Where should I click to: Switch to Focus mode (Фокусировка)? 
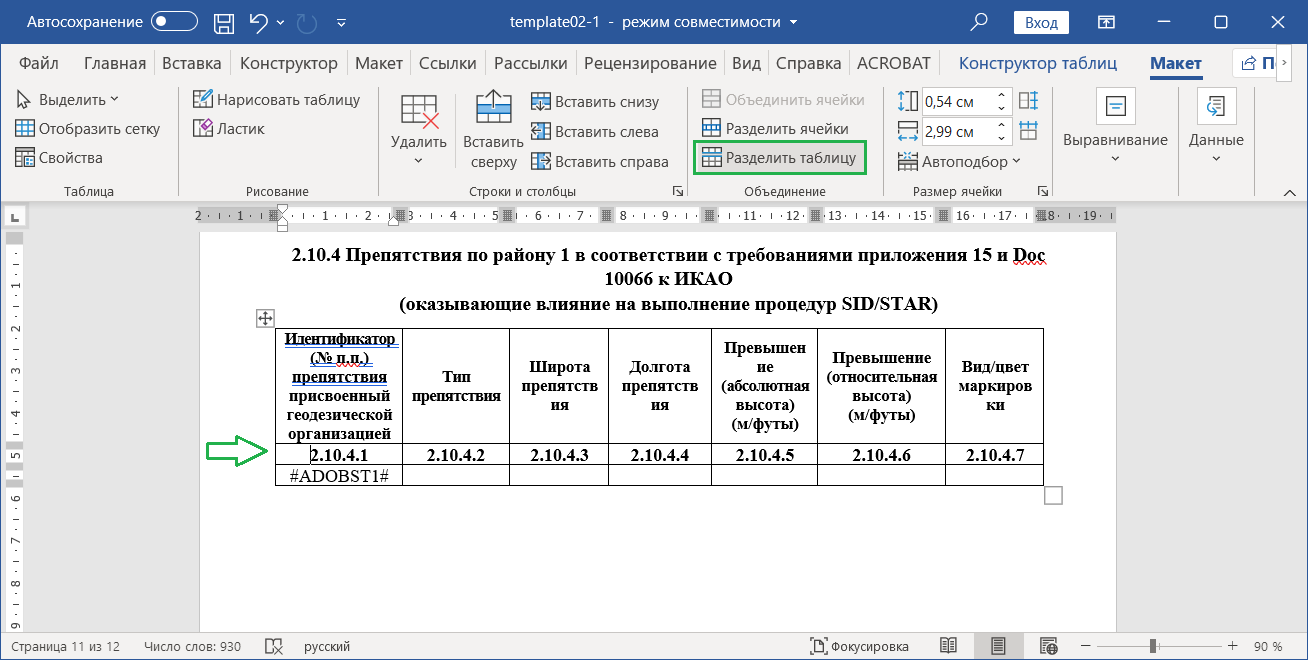[859, 646]
